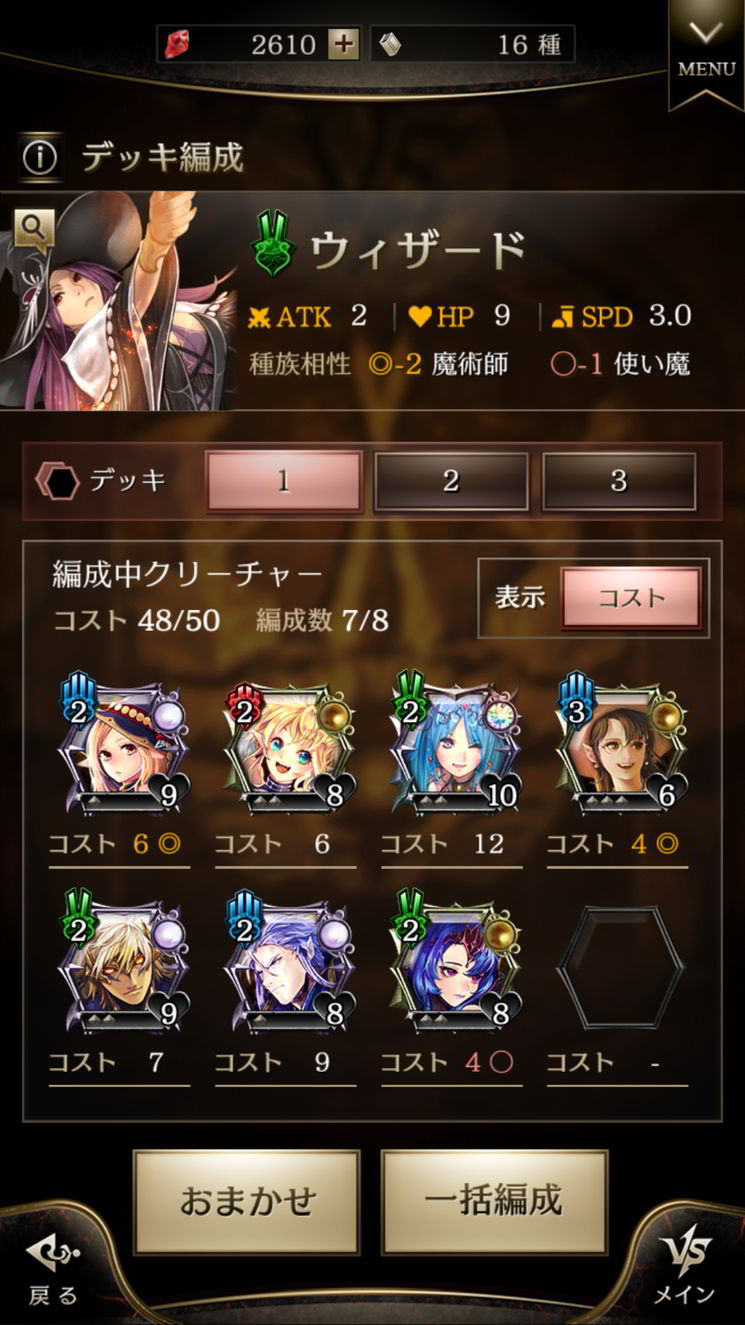745x1325 pixels.
Task: Switch to deck 2 tab
Action: pos(451,481)
